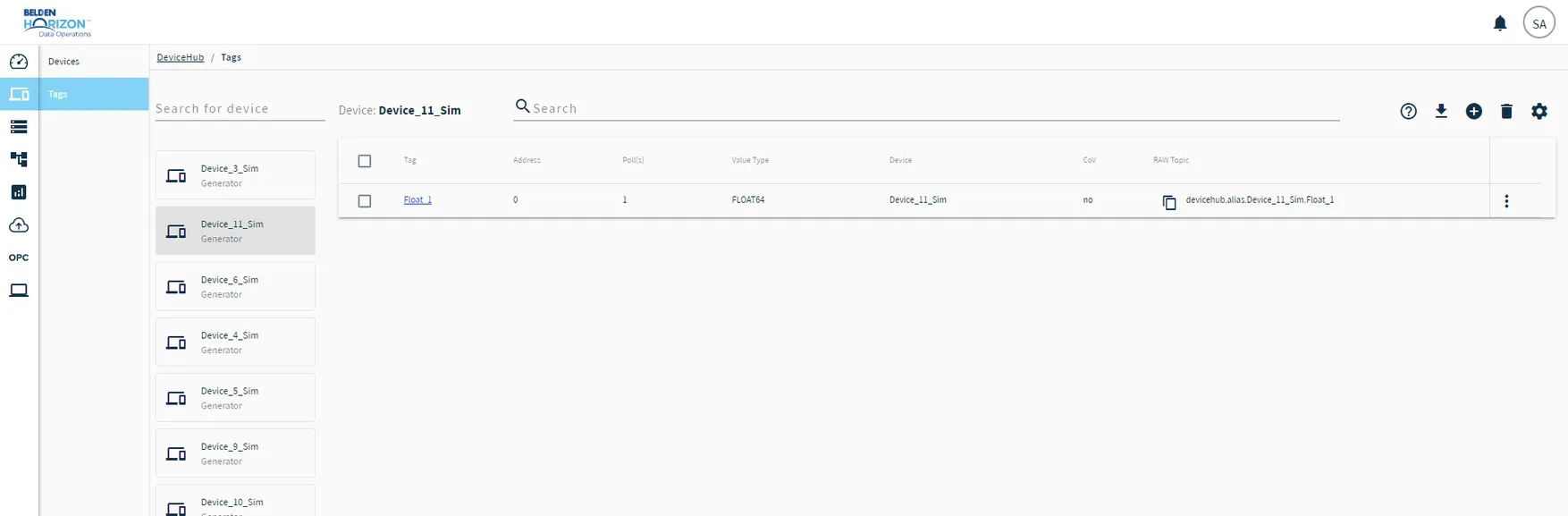Click the Belden Horizon logo
Image resolution: width=1568 pixels, height=516 pixels.
pyautogui.click(x=57, y=23)
